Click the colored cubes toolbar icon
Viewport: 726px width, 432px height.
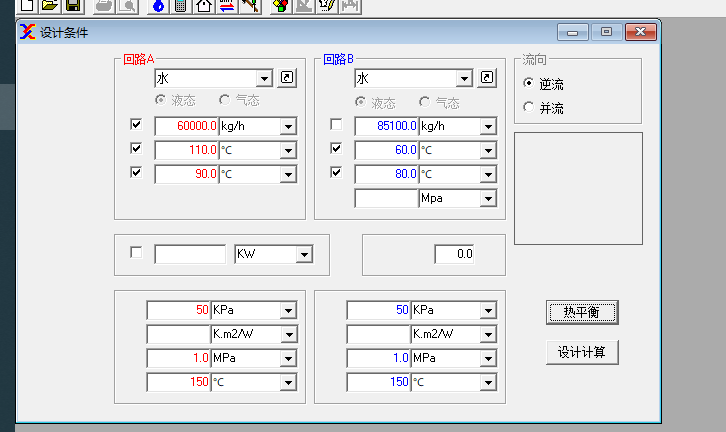[281, 6]
